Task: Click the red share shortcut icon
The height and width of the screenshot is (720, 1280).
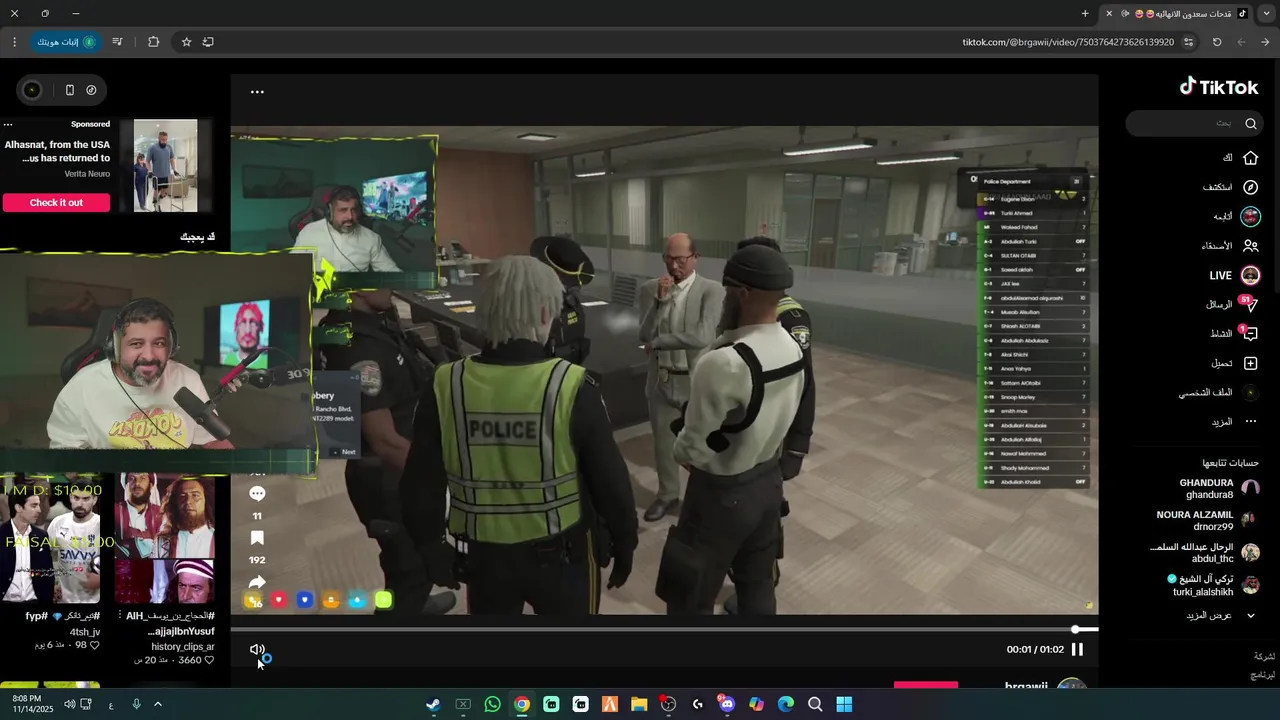Action: coord(279,600)
